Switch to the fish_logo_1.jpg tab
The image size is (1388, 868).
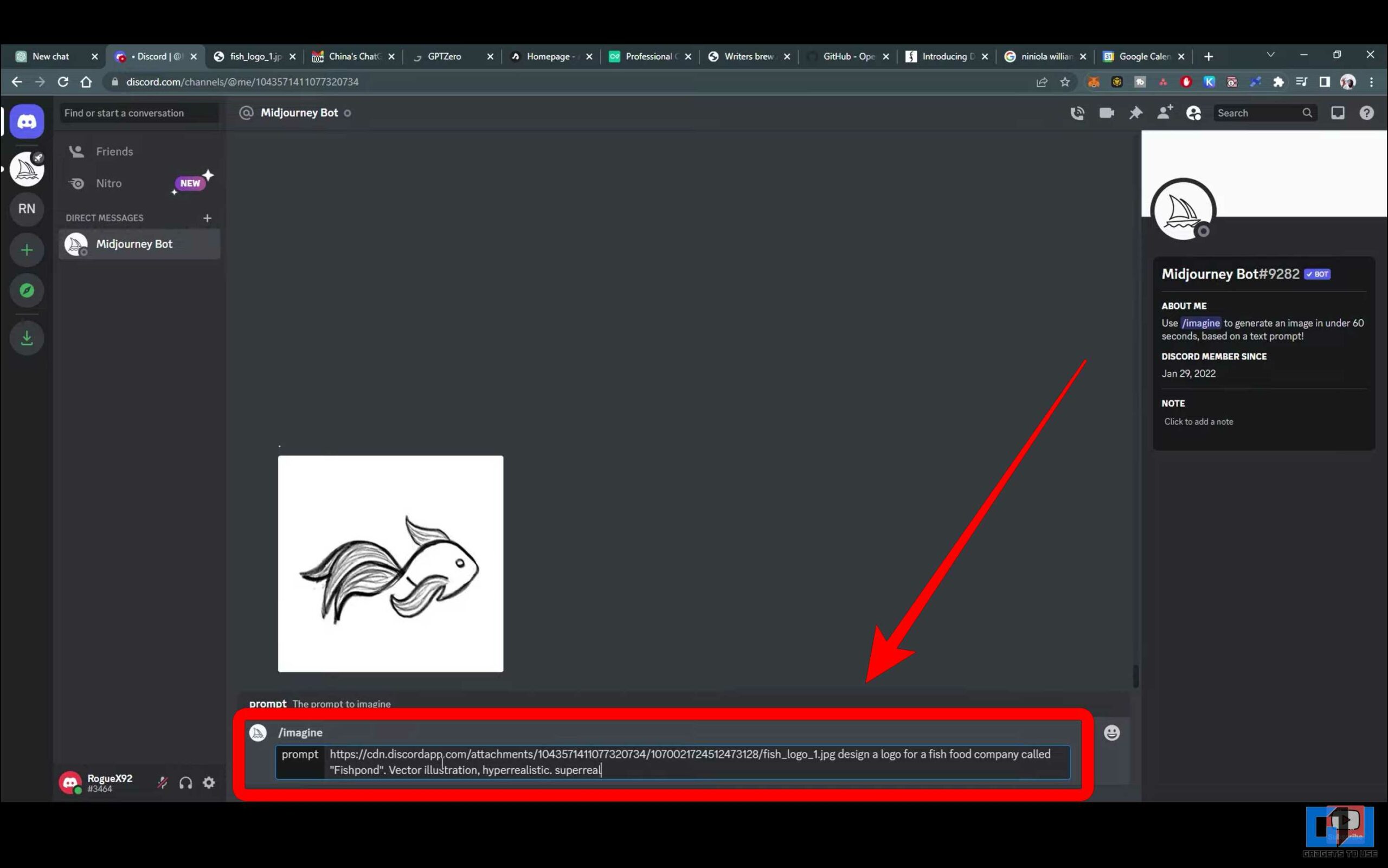(255, 56)
